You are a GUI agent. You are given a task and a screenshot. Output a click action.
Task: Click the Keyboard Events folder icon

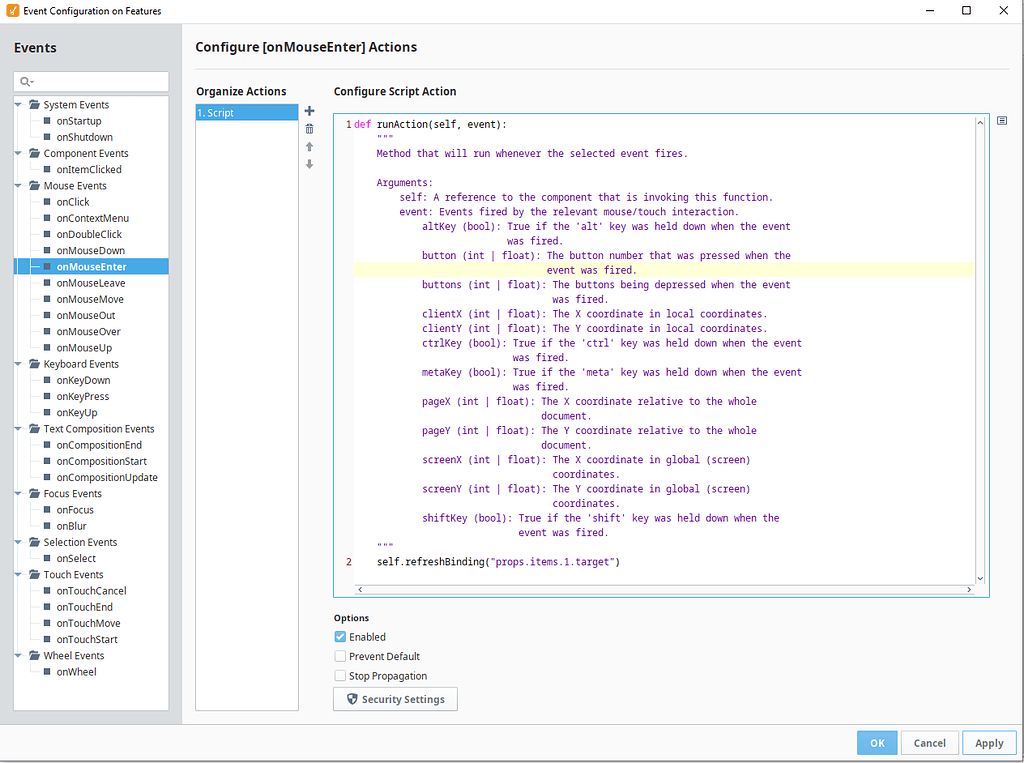(x=34, y=363)
